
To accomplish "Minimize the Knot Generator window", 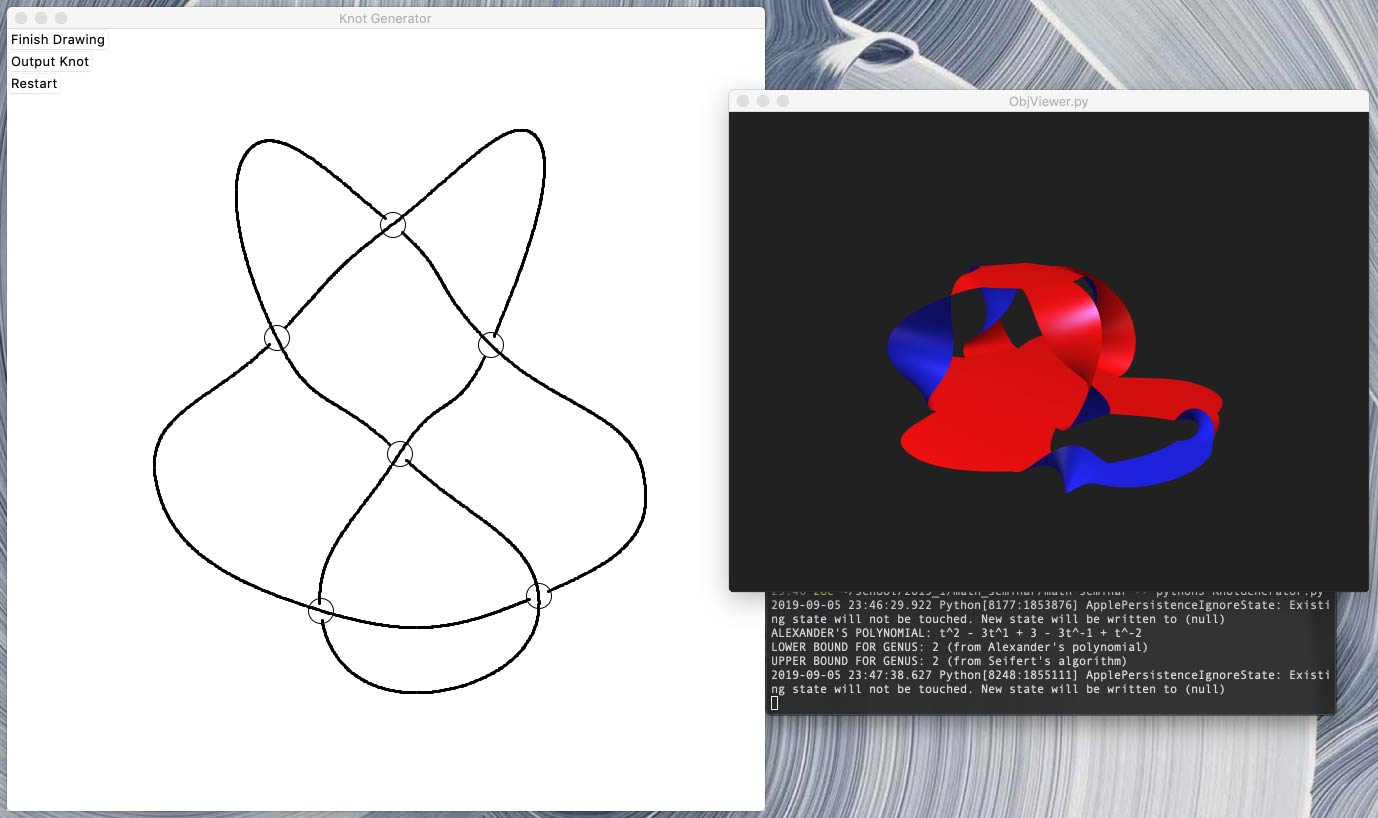I will coord(41,18).
